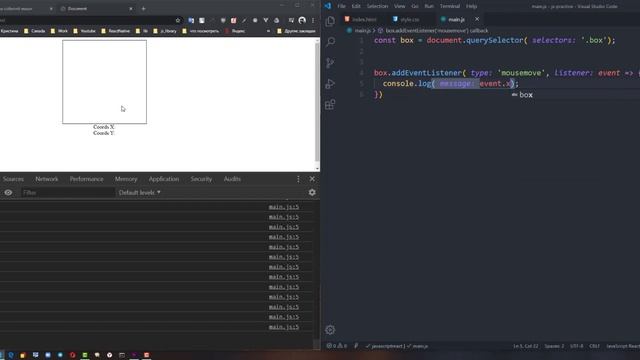Open the Network tab in DevTools
640x360 pixels.
[47, 179]
